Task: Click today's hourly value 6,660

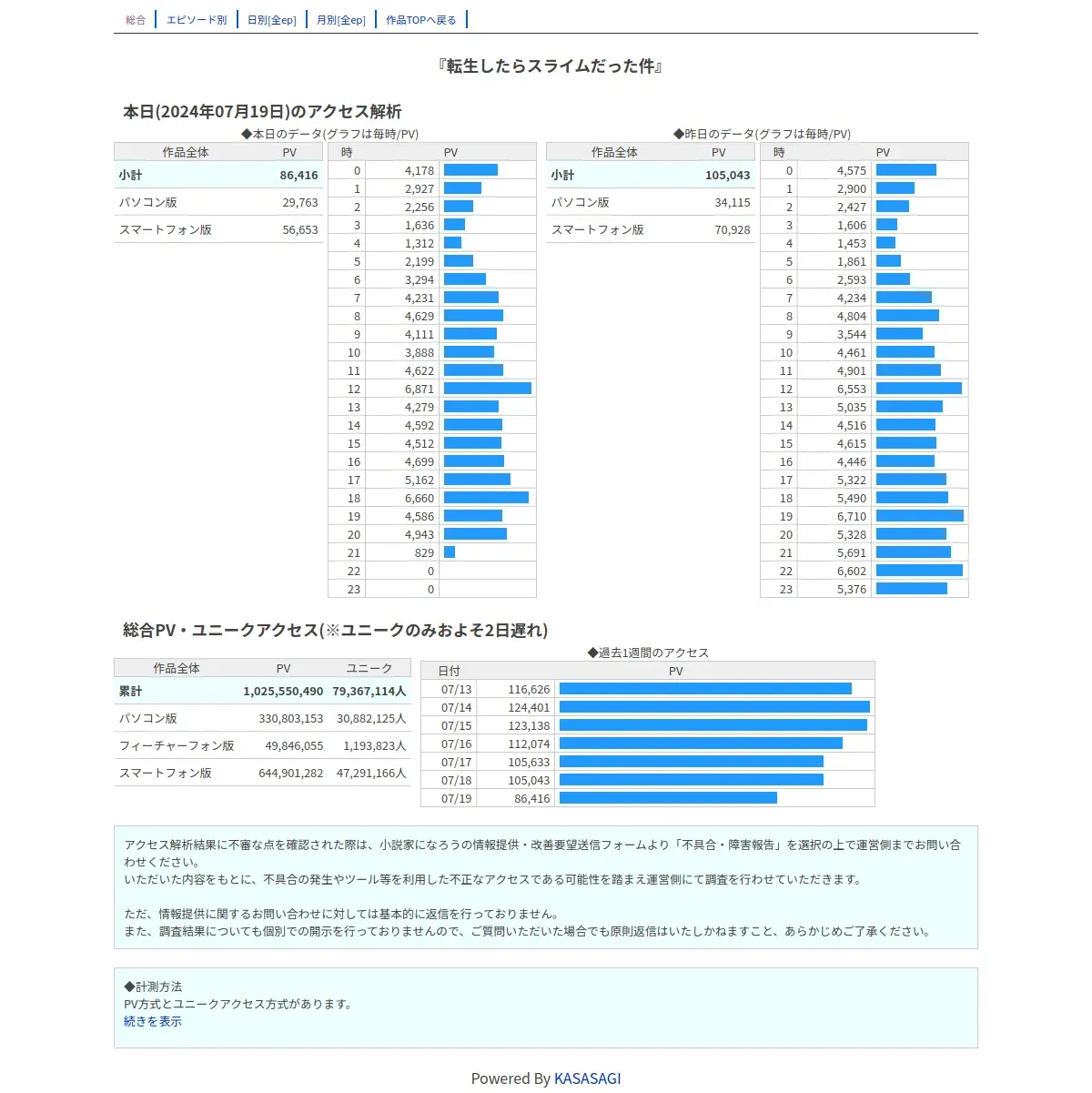Action: 420,499
